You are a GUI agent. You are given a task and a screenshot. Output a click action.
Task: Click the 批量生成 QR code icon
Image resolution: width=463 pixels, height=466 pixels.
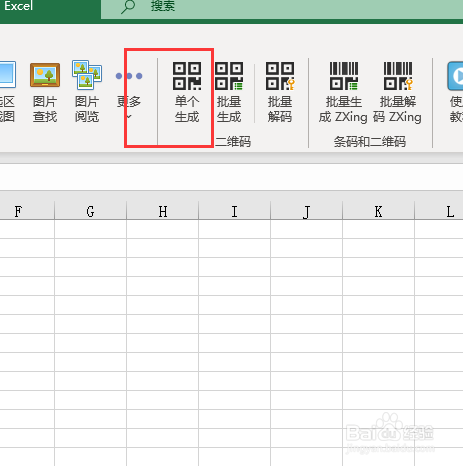(x=229, y=76)
